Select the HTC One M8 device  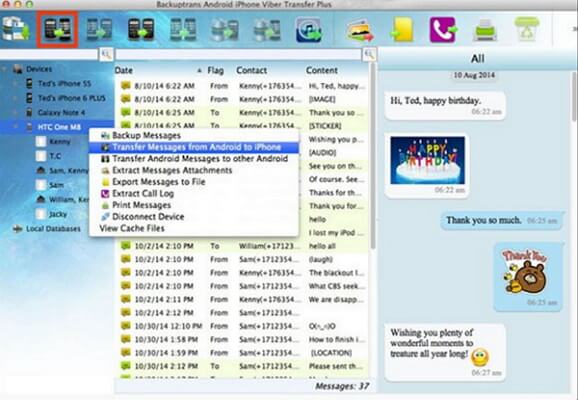[59, 127]
